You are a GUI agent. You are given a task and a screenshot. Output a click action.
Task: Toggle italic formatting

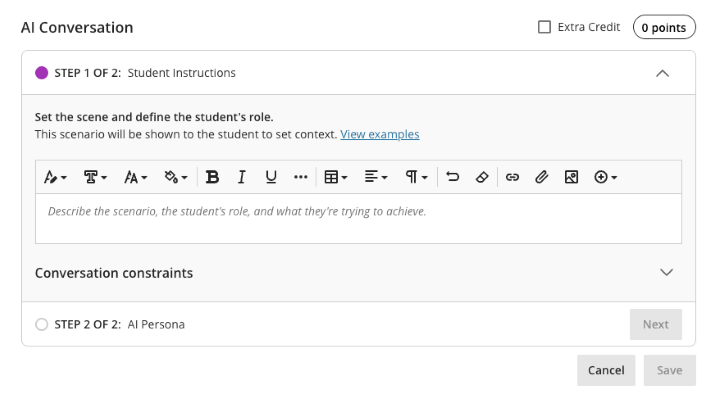click(x=242, y=177)
